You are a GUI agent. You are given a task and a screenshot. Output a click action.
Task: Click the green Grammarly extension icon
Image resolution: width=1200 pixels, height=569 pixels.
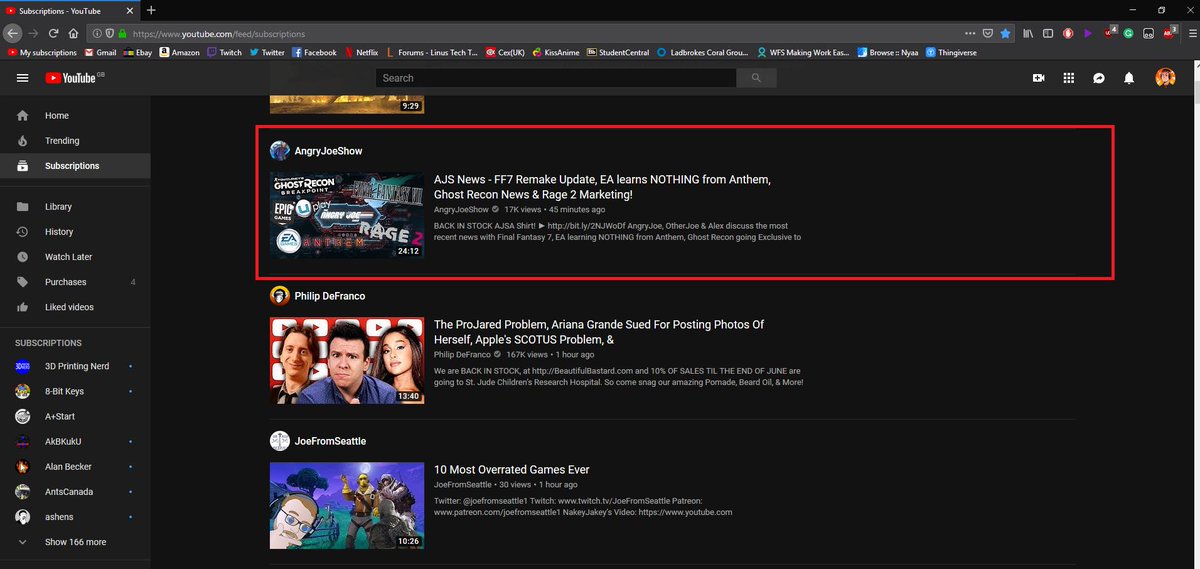pyautogui.click(x=1128, y=33)
